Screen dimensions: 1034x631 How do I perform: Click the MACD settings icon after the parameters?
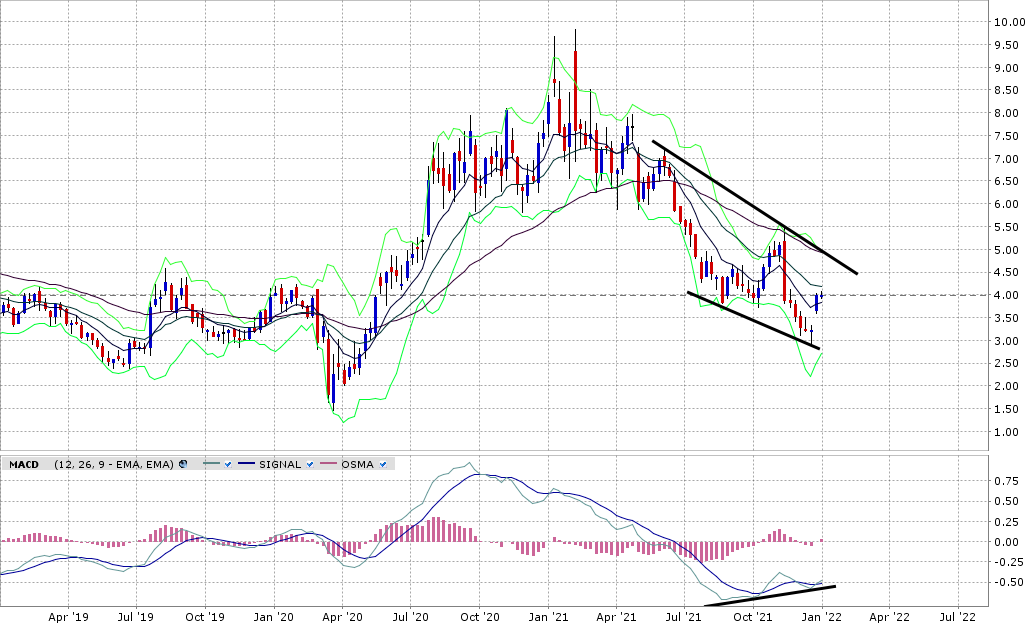click(183, 464)
